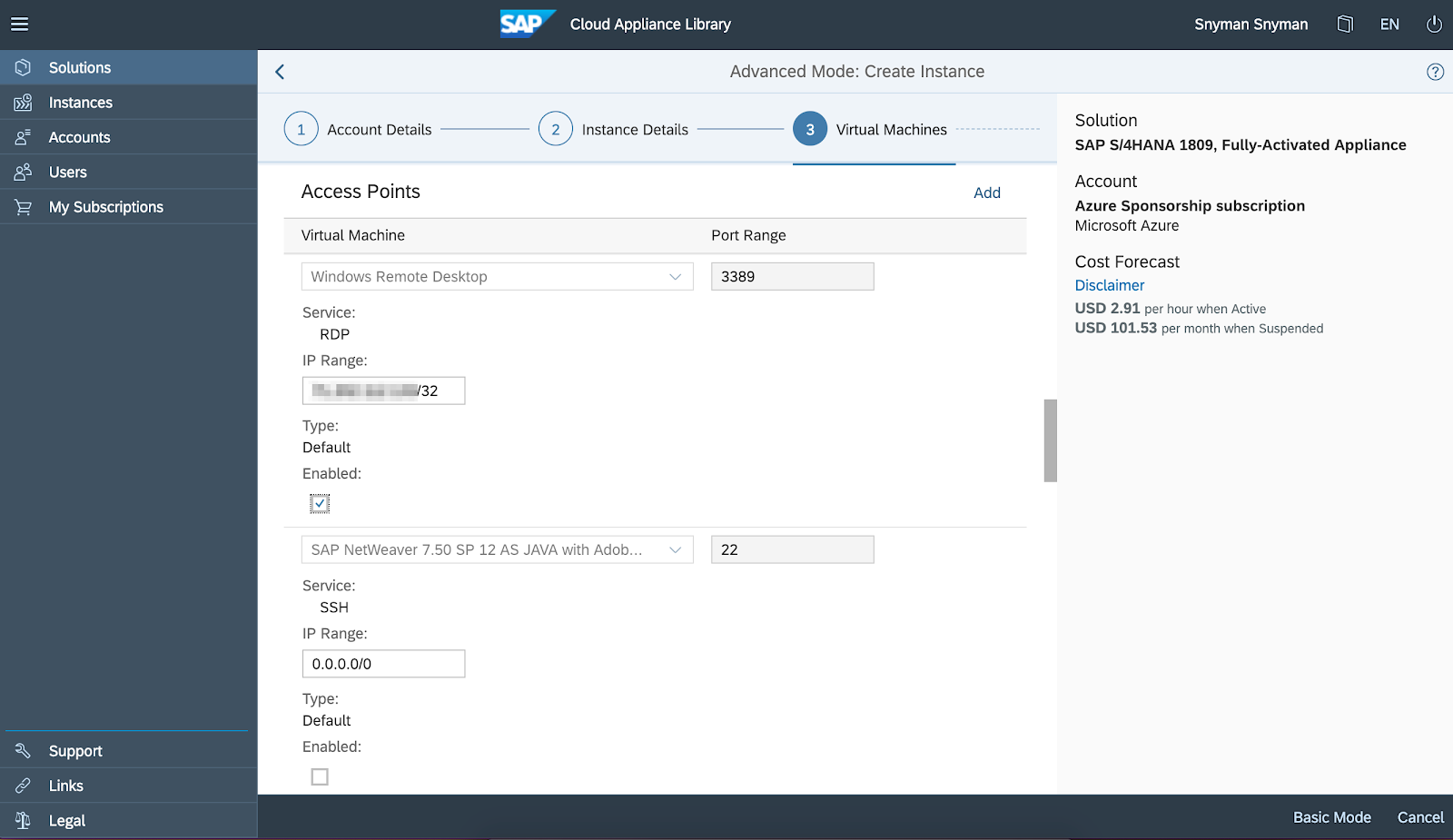Click the SSH service value
The height and width of the screenshot is (840, 1453).
pos(334,608)
